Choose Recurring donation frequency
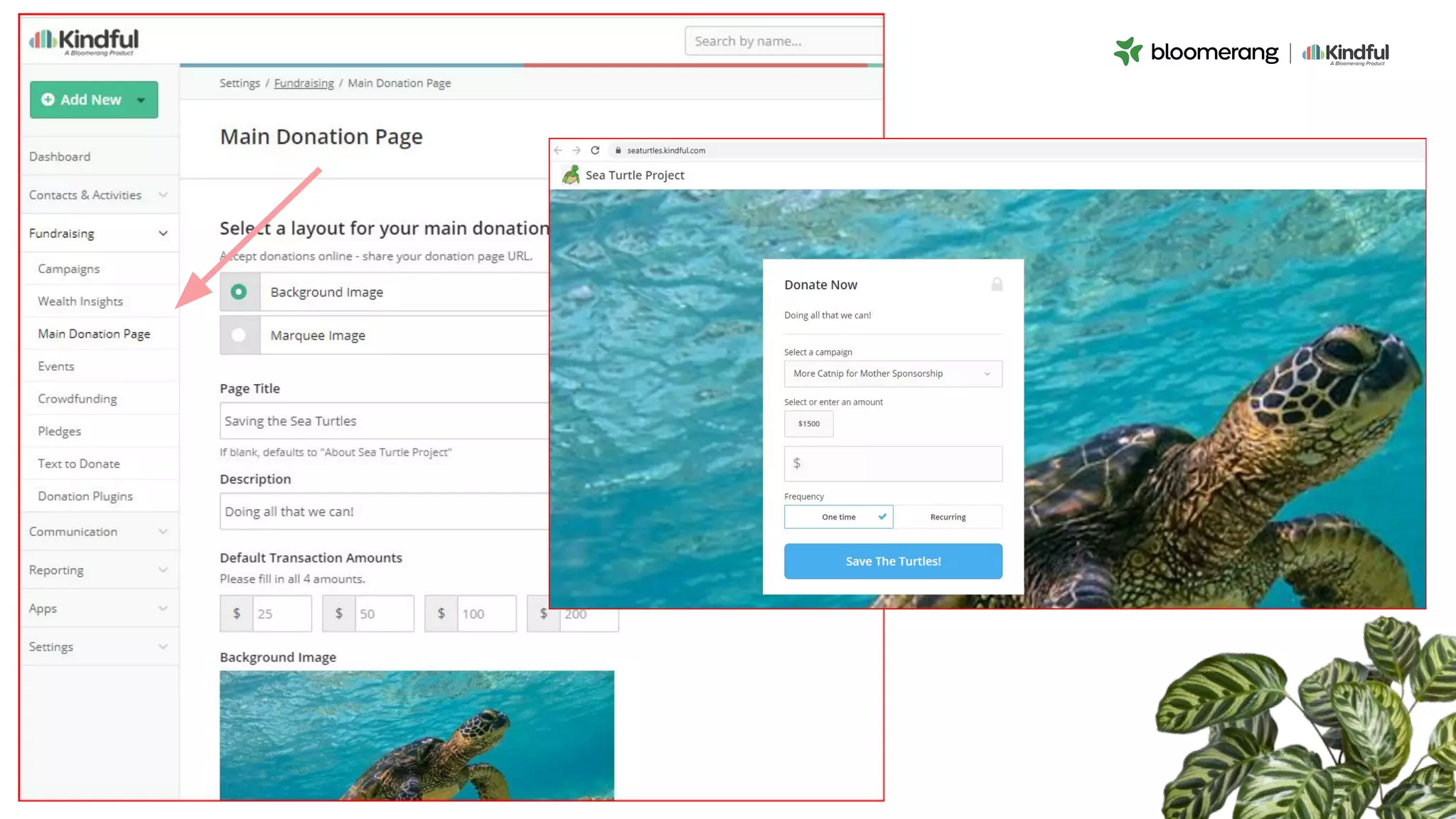Image resolution: width=1456 pixels, height=819 pixels. [x=948, y=517]
